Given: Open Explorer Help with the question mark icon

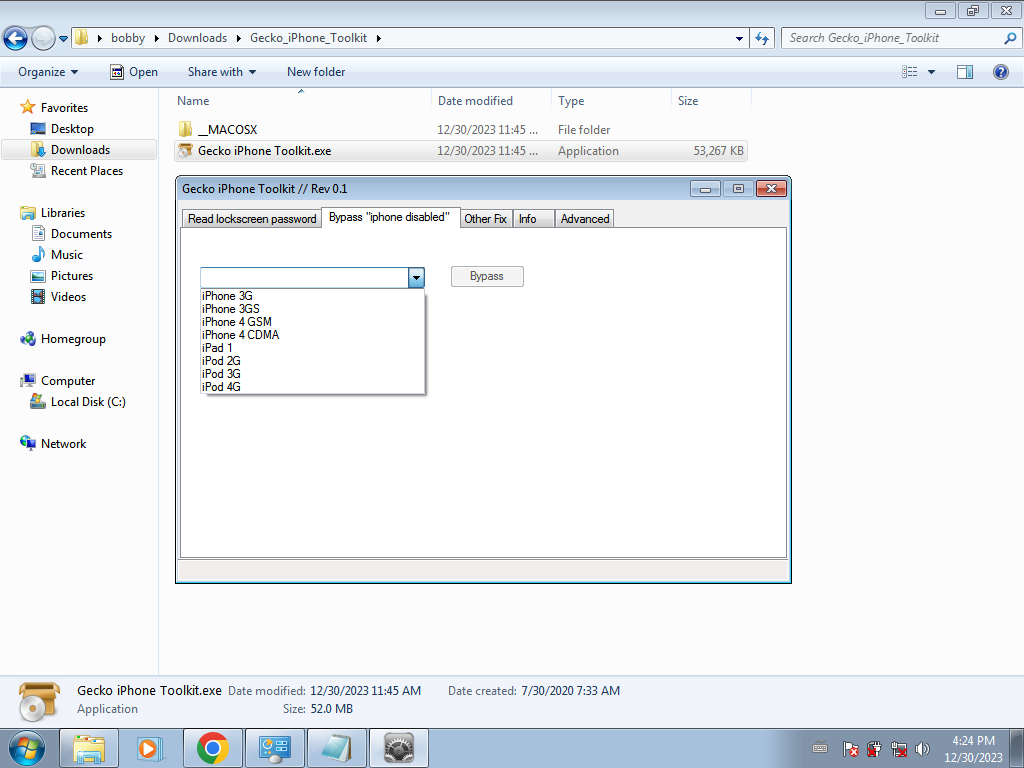Looking at the screenshot, I should tap(1000, 72).
